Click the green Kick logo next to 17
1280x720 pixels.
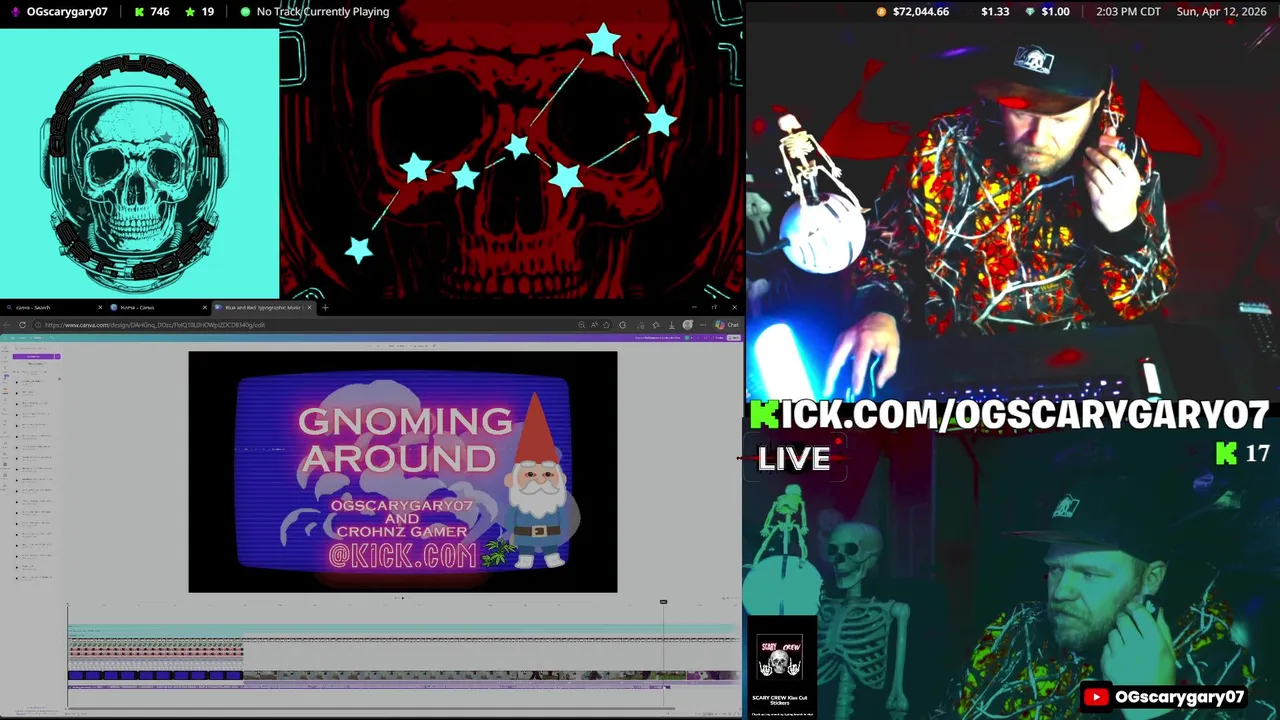coord(1226,453)
